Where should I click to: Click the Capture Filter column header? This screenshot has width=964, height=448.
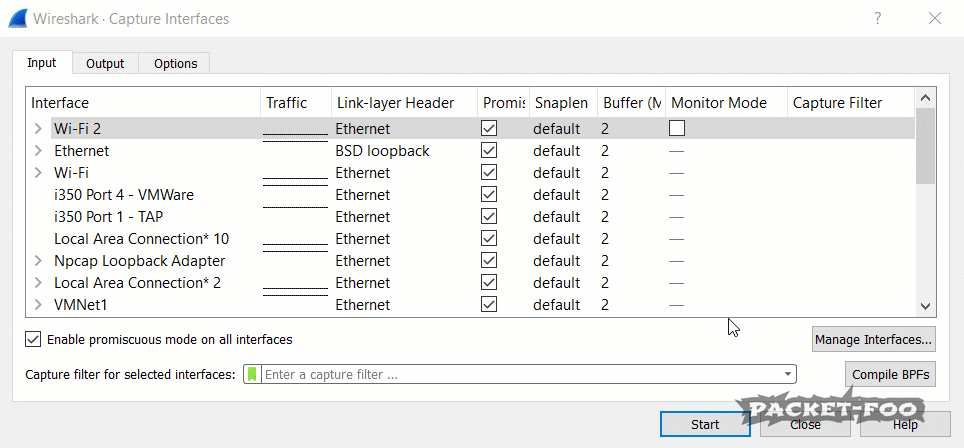[851, 103]
